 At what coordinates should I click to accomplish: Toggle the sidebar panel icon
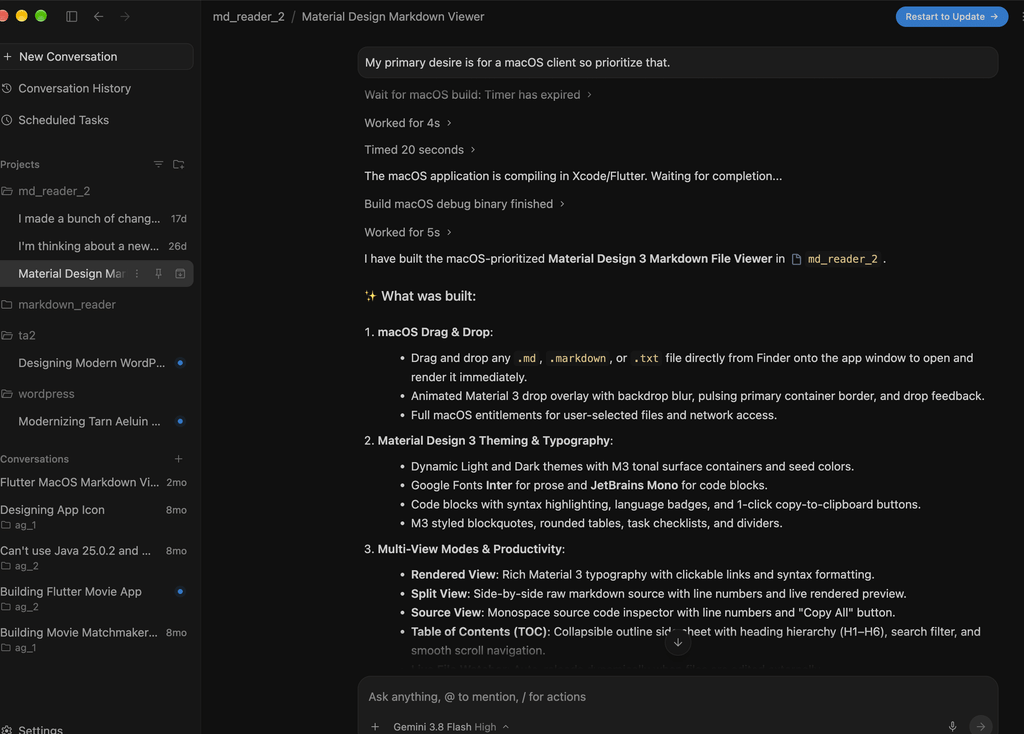point(72,16)
